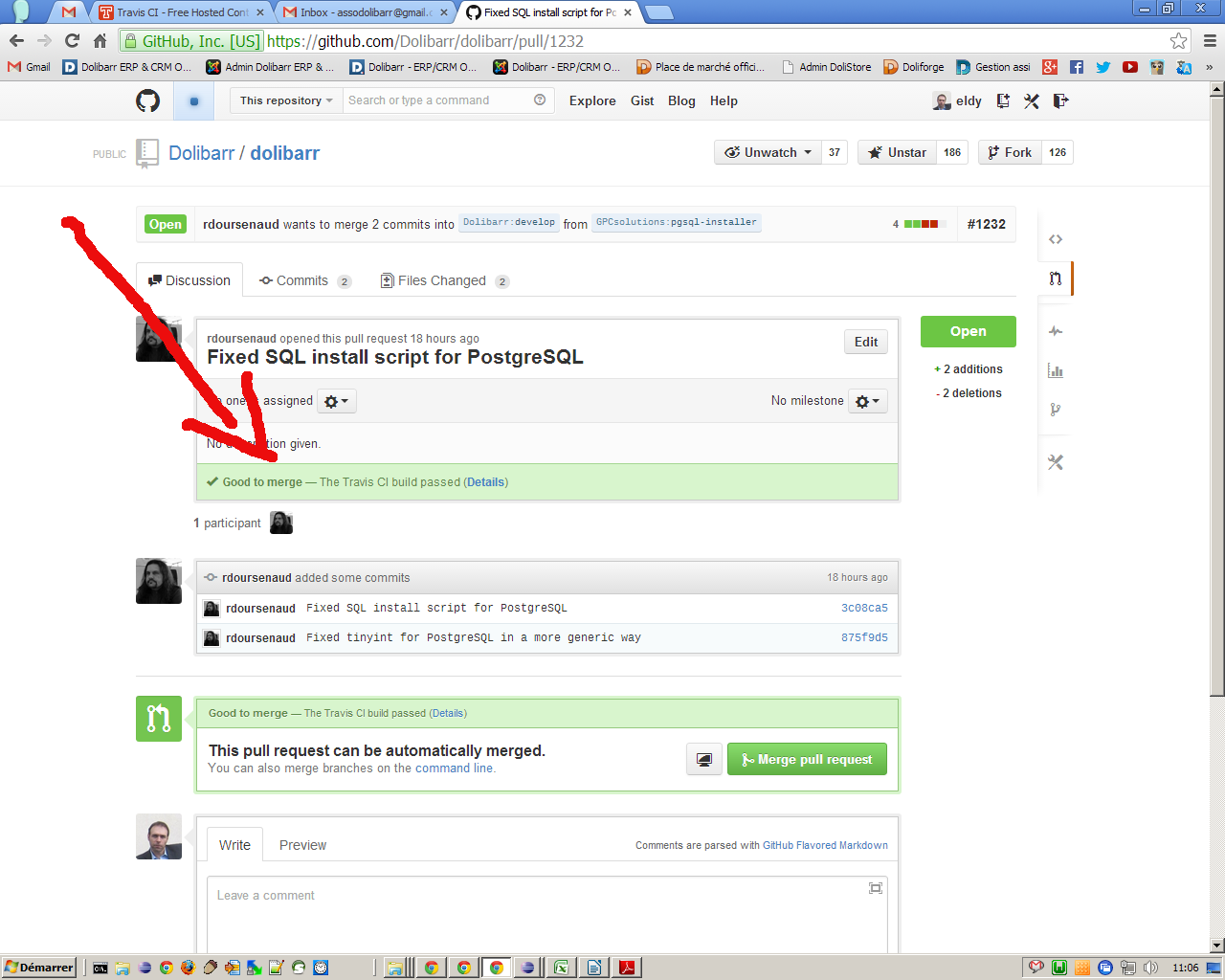1225x980 pixels.
Task: Open the command line merge link
Action: click(x=454, y=768)
